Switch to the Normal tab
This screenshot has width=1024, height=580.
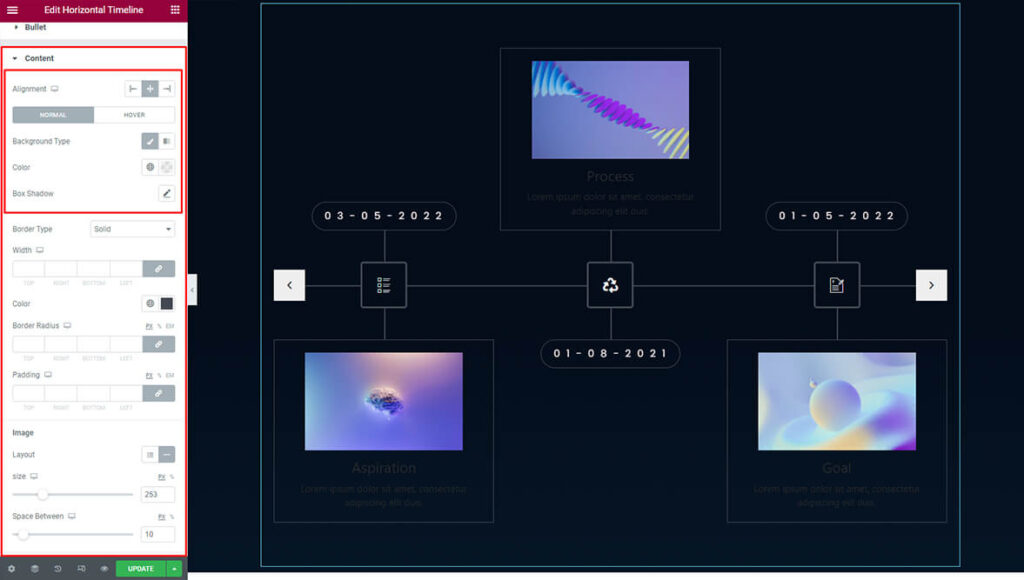pos(53,115)
